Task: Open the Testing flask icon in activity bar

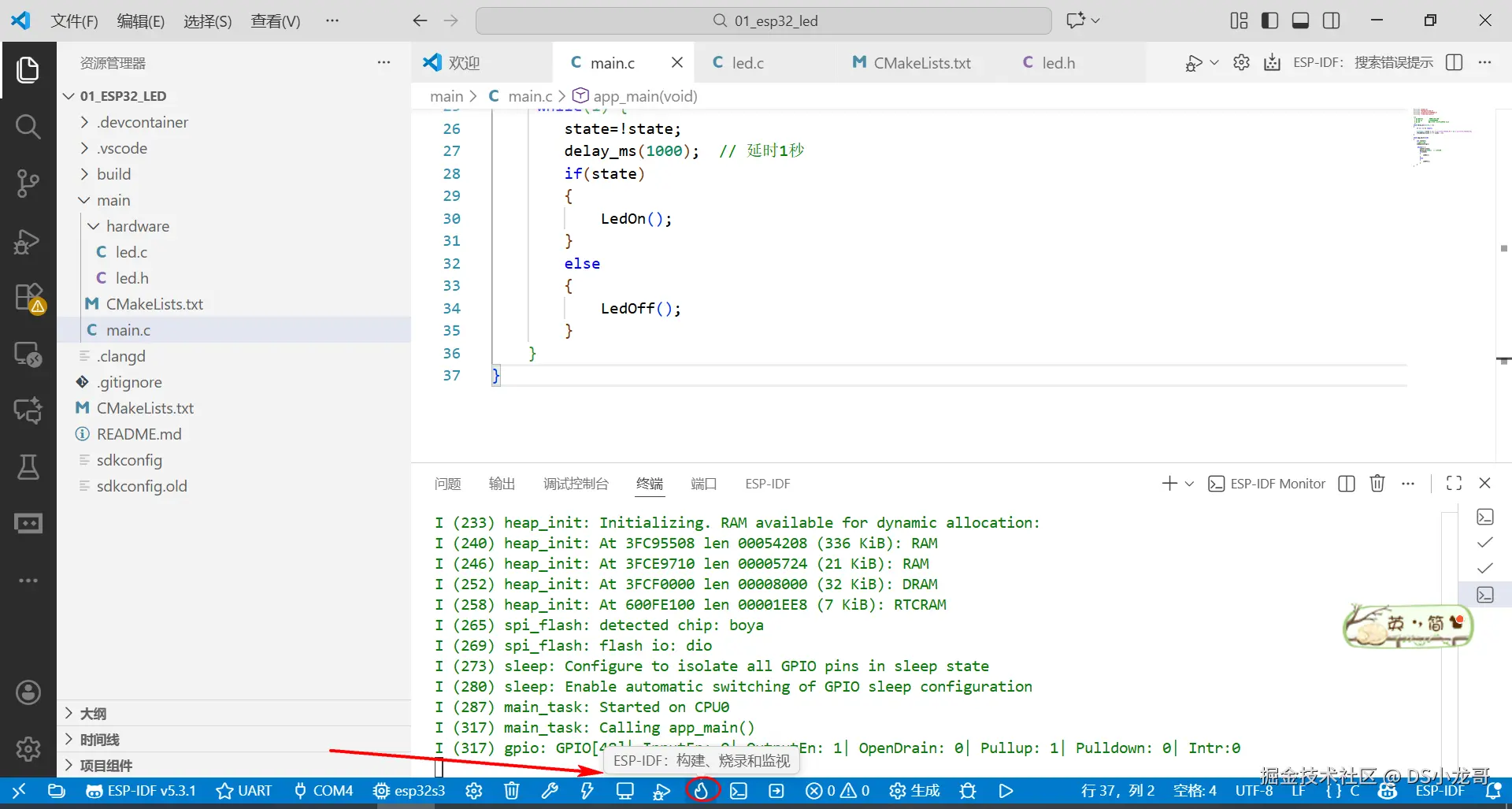Action: coord(28,467)
